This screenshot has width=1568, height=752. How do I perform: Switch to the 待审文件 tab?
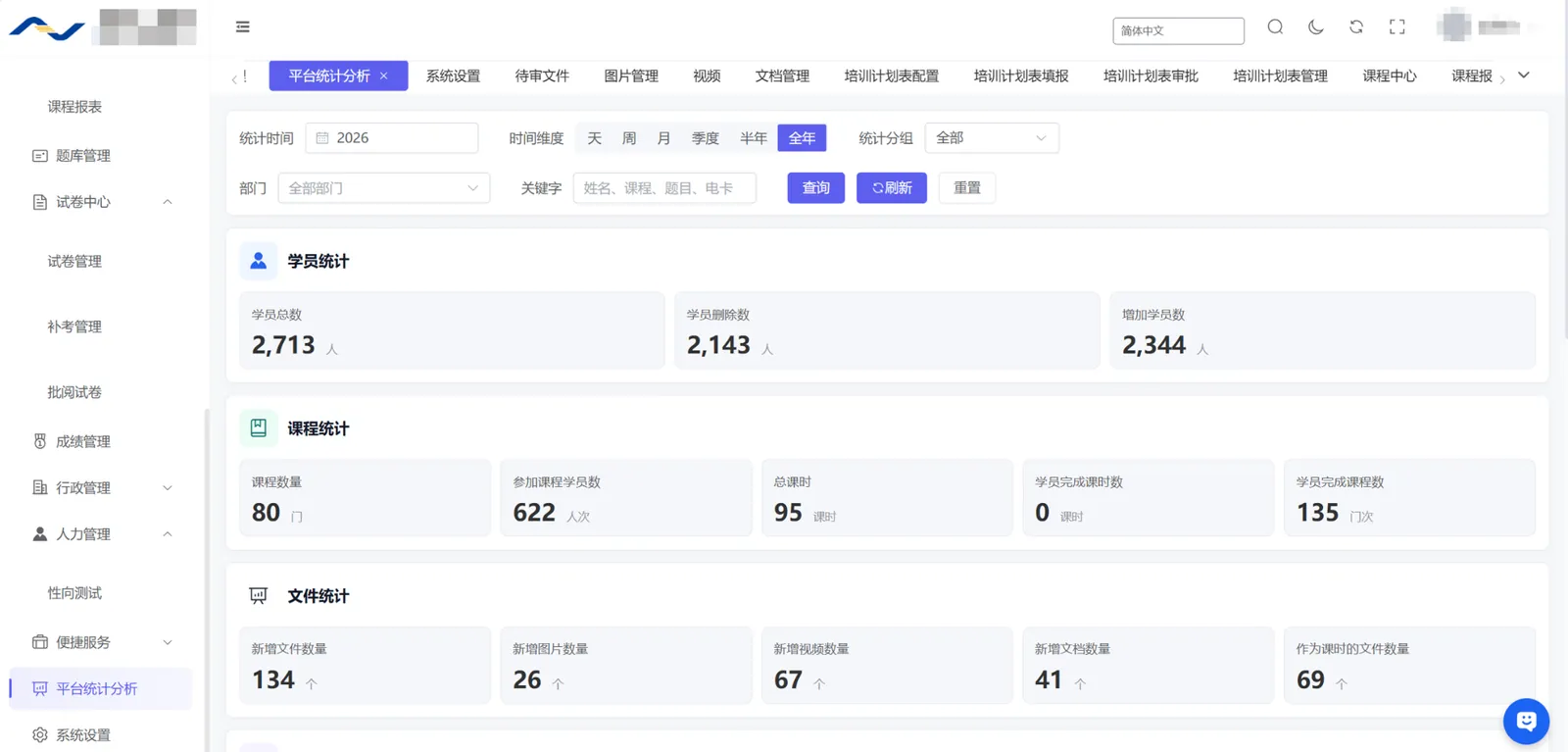click(x=542, y=75)
